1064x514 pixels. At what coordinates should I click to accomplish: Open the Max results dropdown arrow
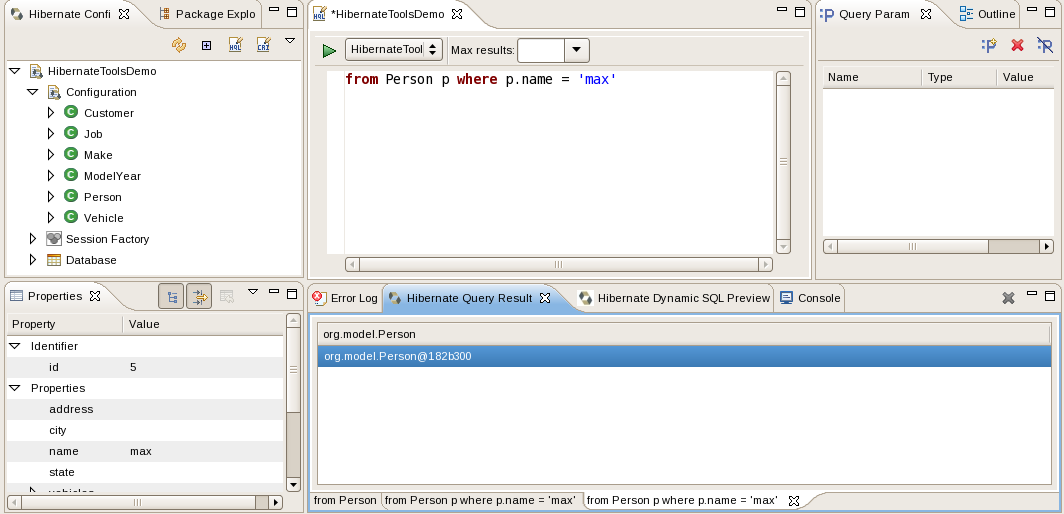[577, 50]
